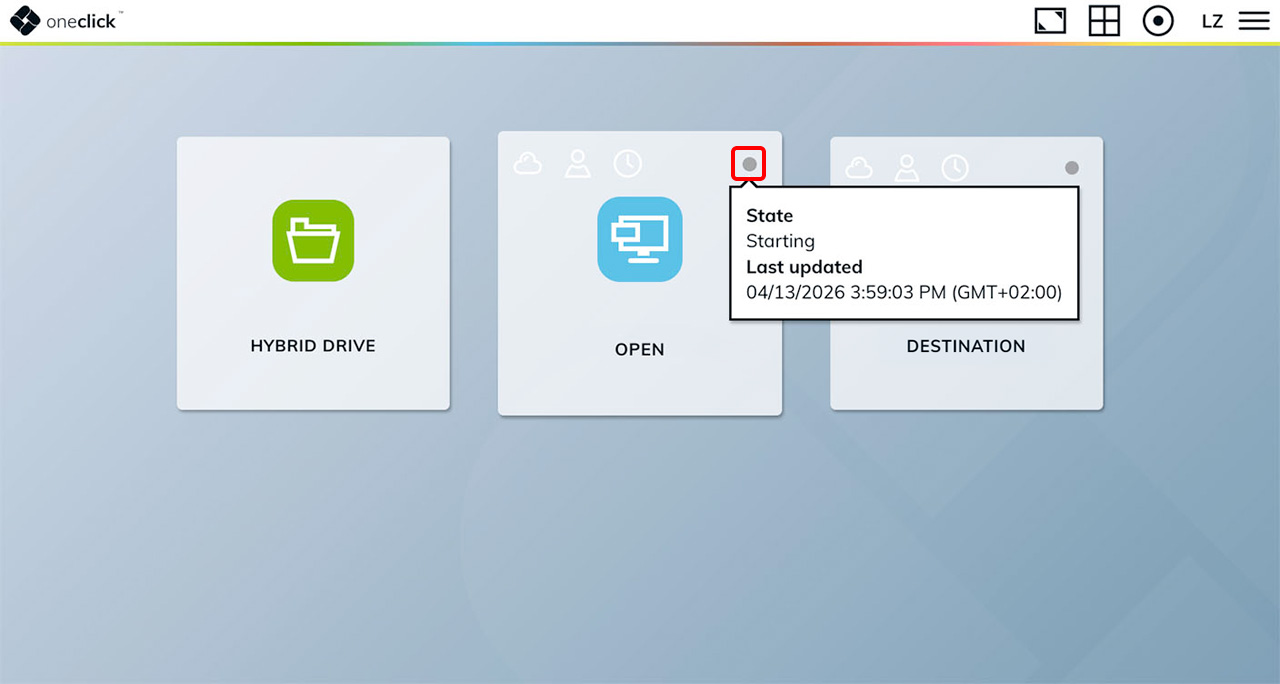Click the green Hybrid Drive folder icon
This screenshot has height=684, width=1280.
point(313,240)
